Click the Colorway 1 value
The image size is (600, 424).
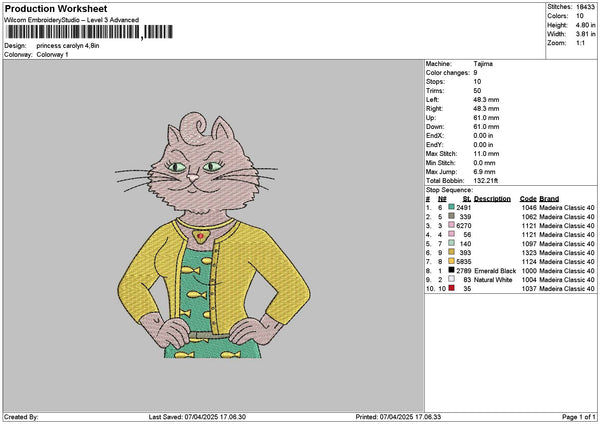(54, 54)
